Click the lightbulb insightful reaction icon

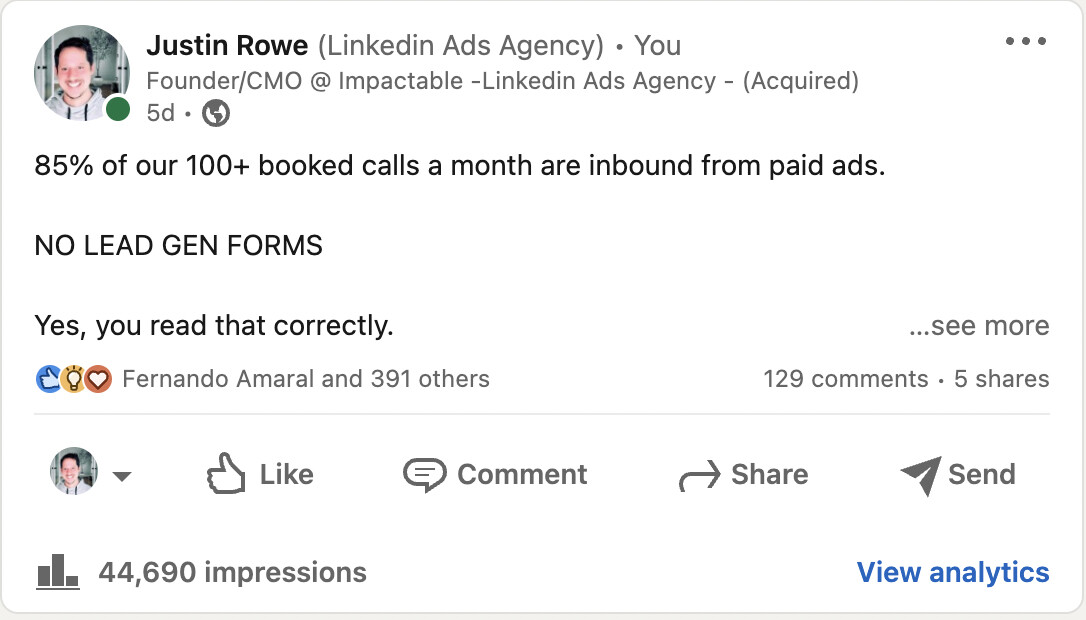coord(73,379)
